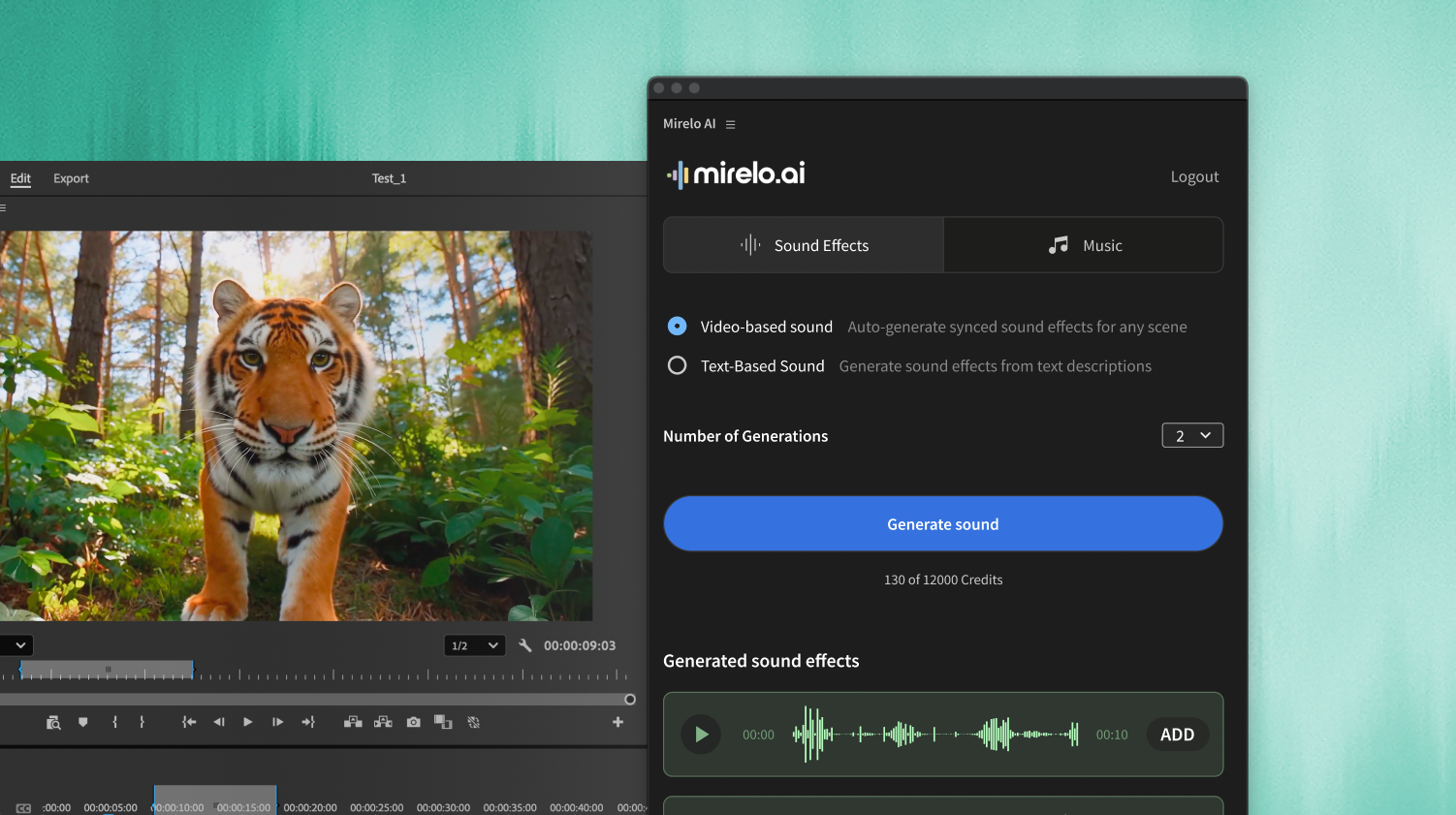This screenshot has height=815, width=1456.
Task: Click the Extract icon in the transport controls
Action: (383, 721)
